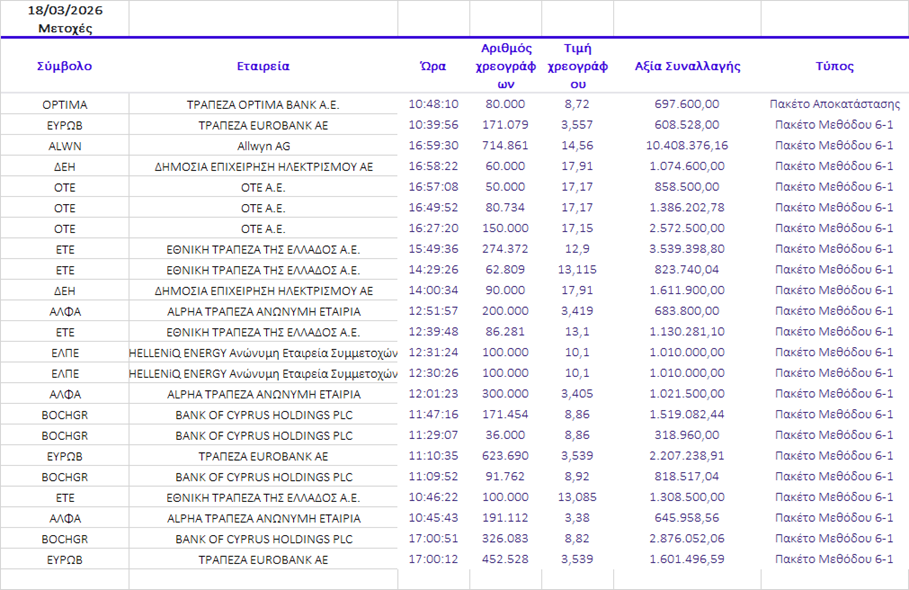Select the Allwyn AG company cell

click(x=263, y=146)
